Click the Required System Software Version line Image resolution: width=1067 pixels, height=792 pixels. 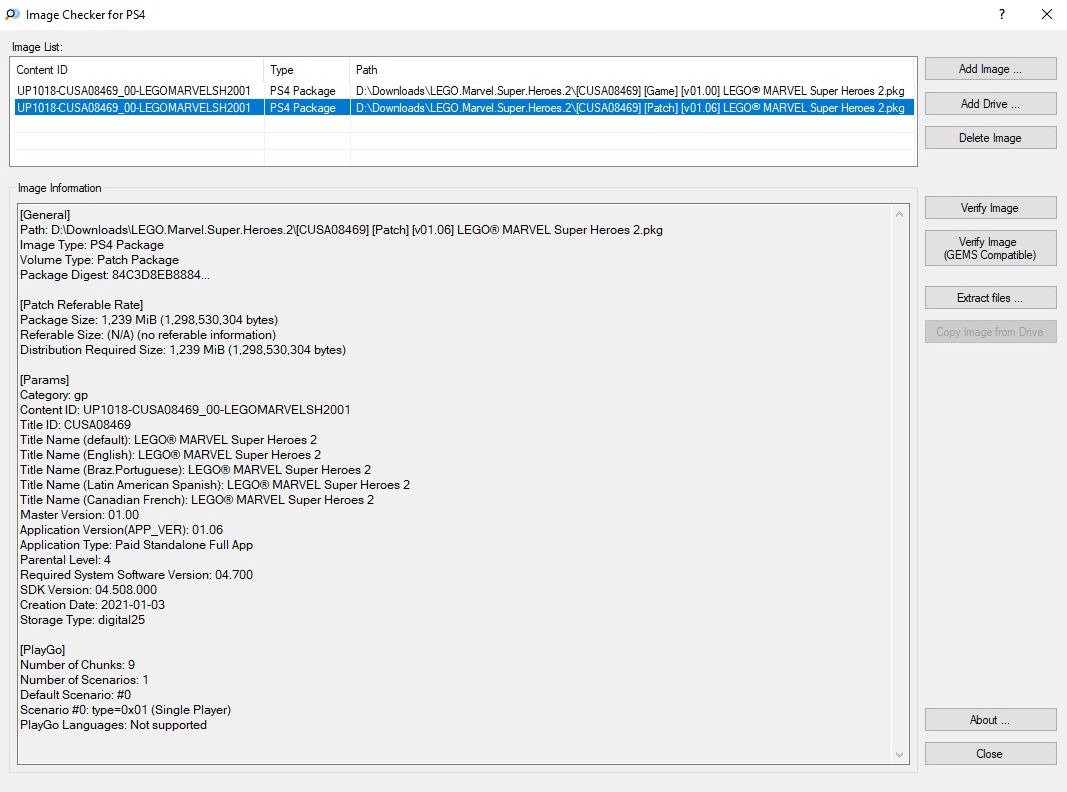136,574
